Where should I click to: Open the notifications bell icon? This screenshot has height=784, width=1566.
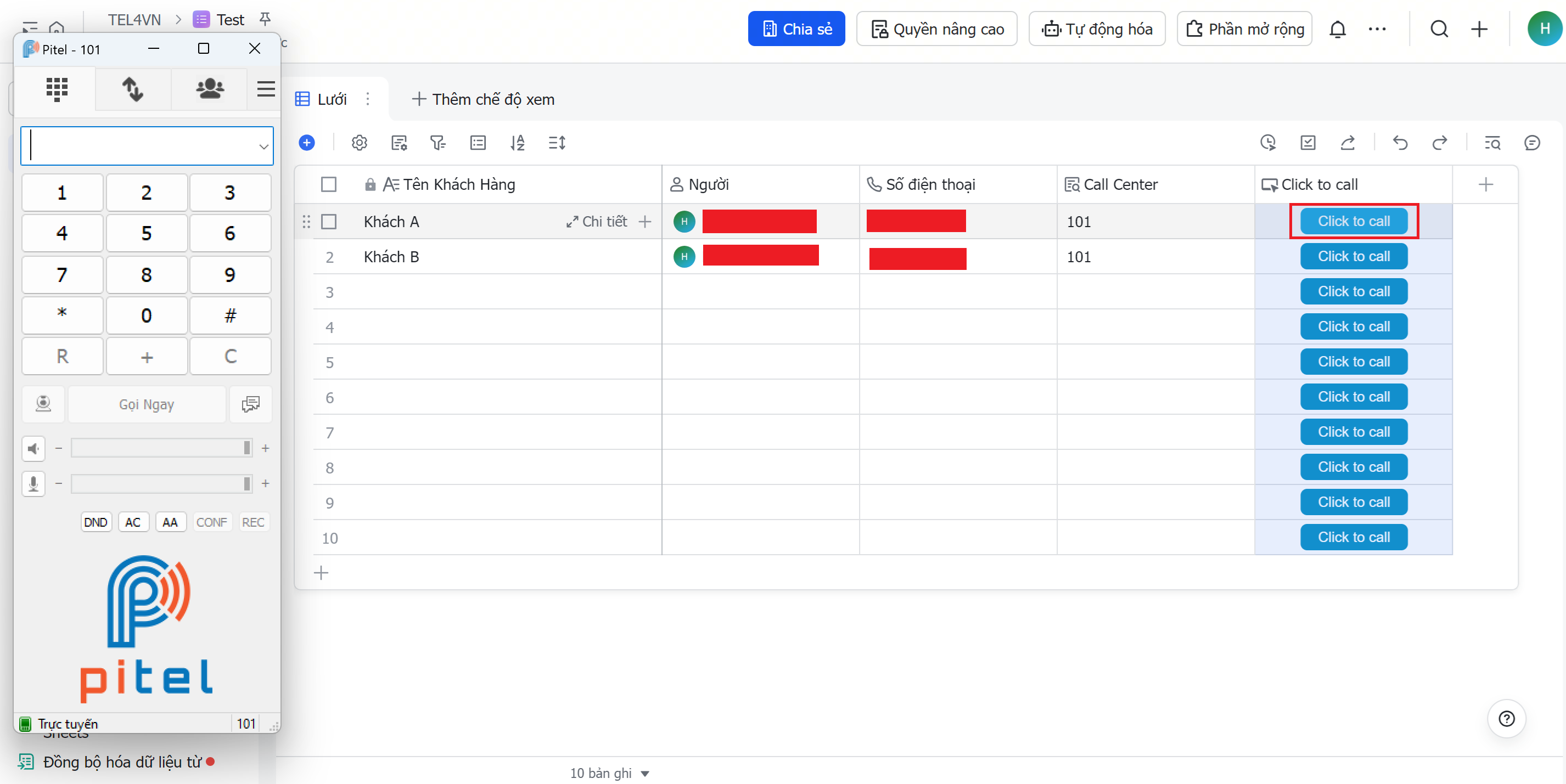1338,29
